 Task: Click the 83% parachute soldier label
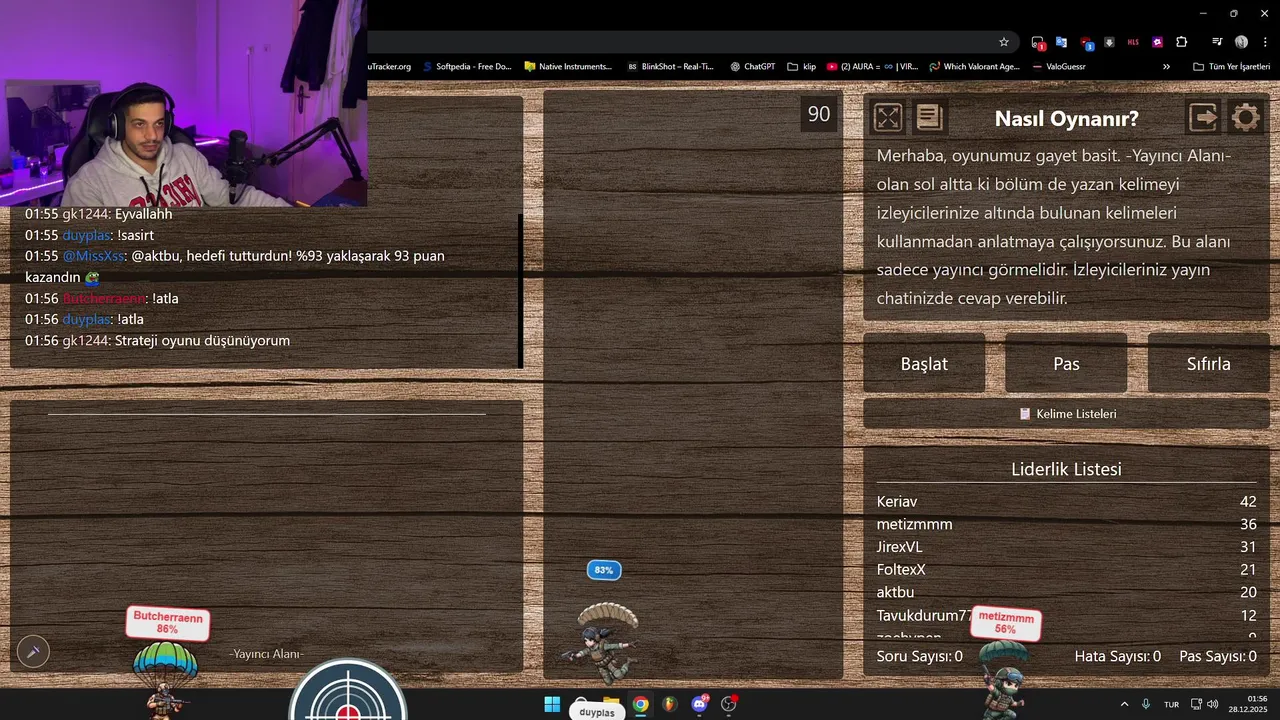click(604, 570)
